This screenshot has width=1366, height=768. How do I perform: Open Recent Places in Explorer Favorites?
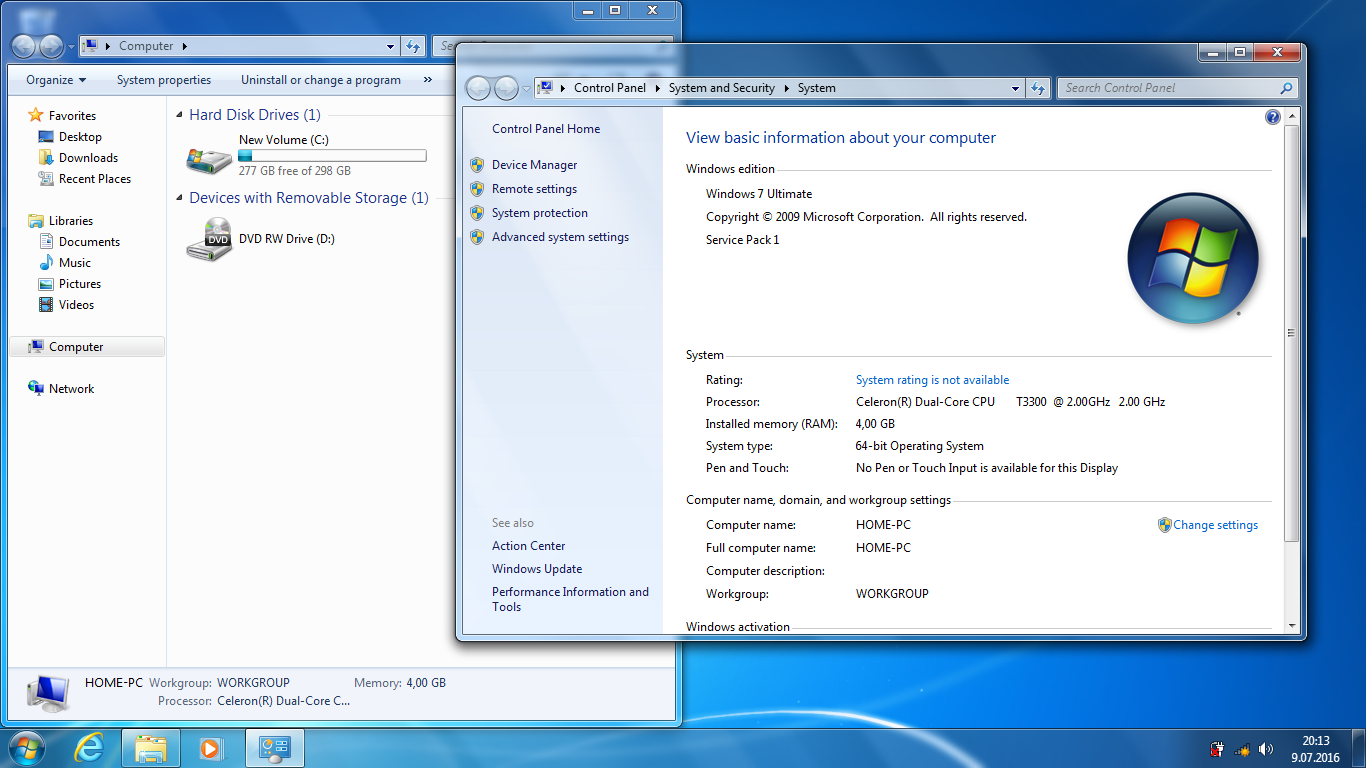[95, 179]
